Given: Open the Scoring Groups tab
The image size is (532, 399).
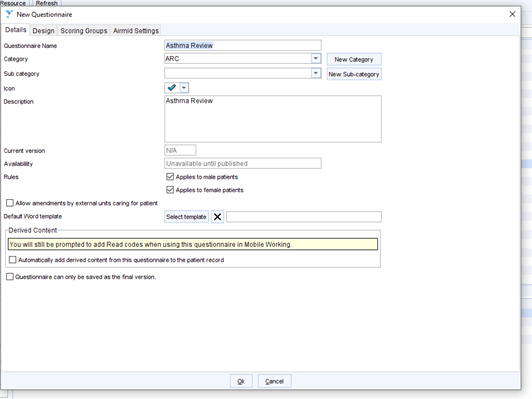Looking at the screenshot, I should coord(84,31).
